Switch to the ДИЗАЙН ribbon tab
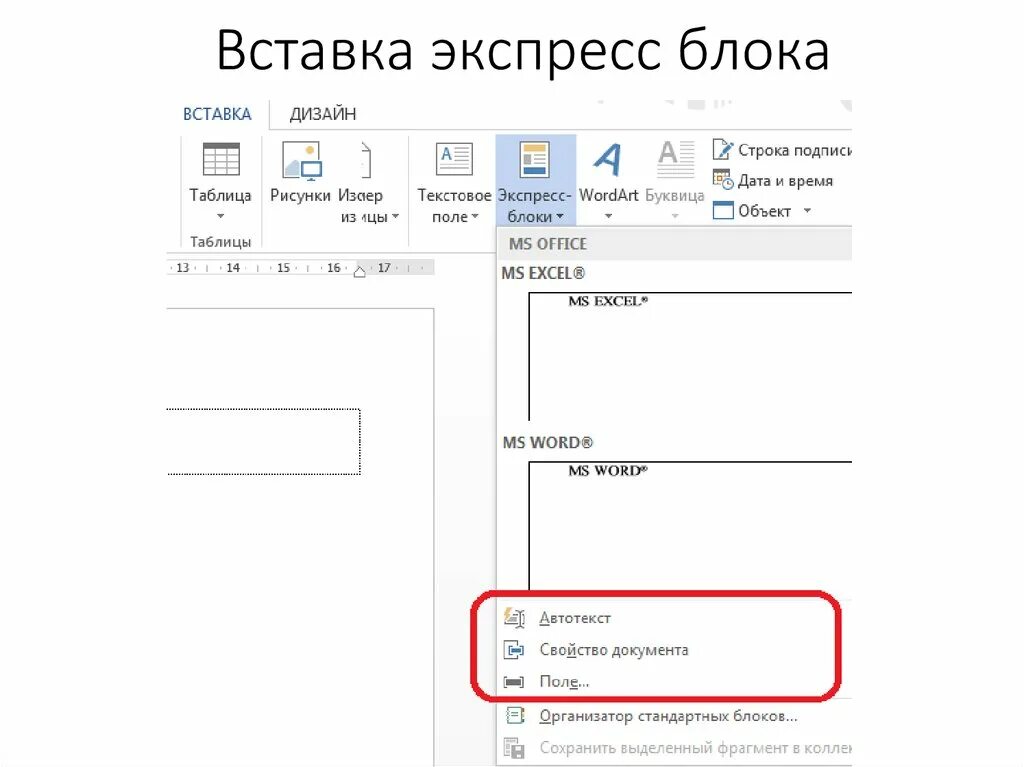1024x767 pixels. [323, 114]
